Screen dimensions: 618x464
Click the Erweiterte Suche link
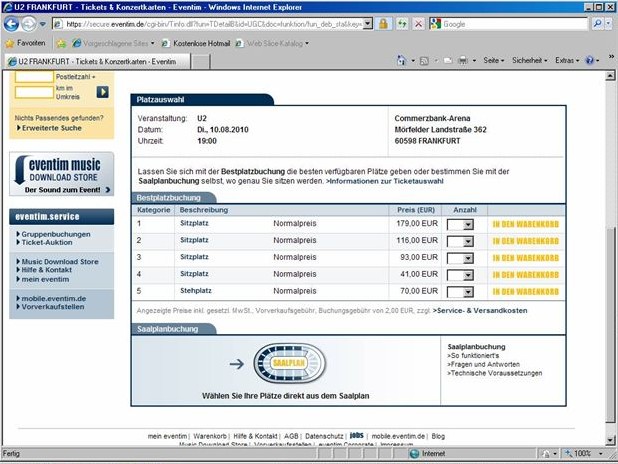52,129
